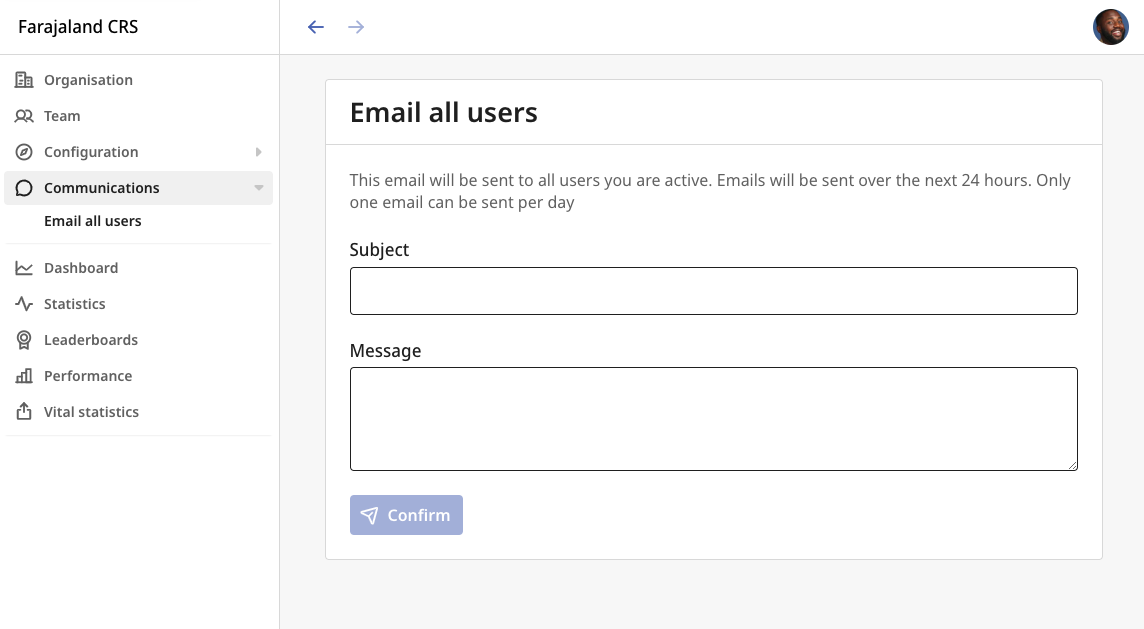1144x629 pixels.
Task: Click the Statistics pulse icon
Action: click(x=24, y=304)
